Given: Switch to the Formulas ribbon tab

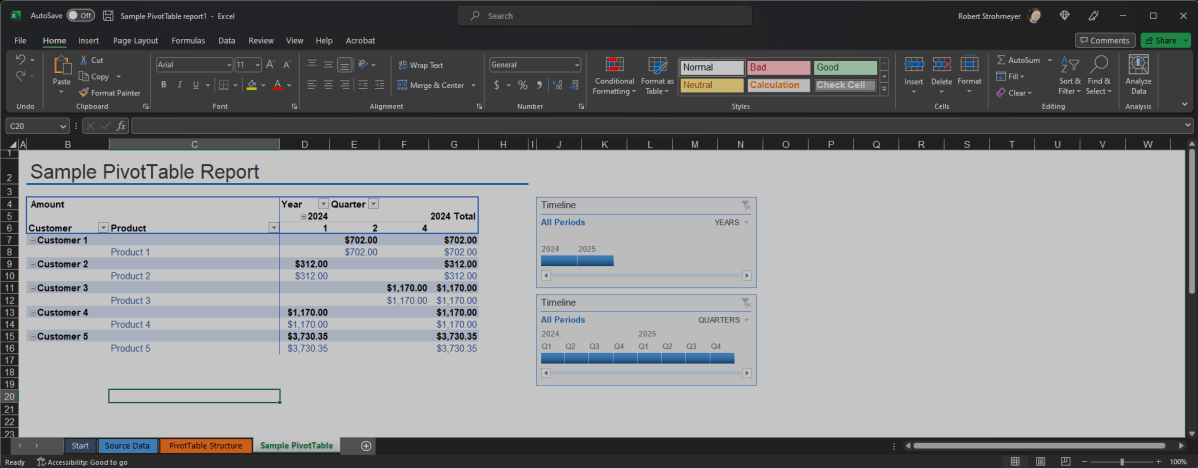Looking at the screenshot, I should tap(188, 40).
